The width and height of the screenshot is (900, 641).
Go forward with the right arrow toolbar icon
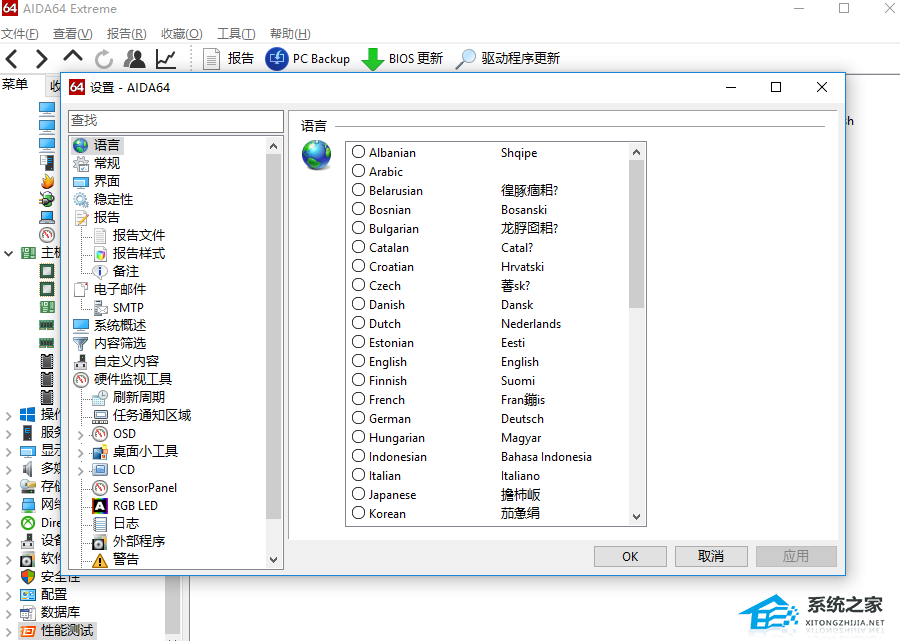[x=41, y=59]
